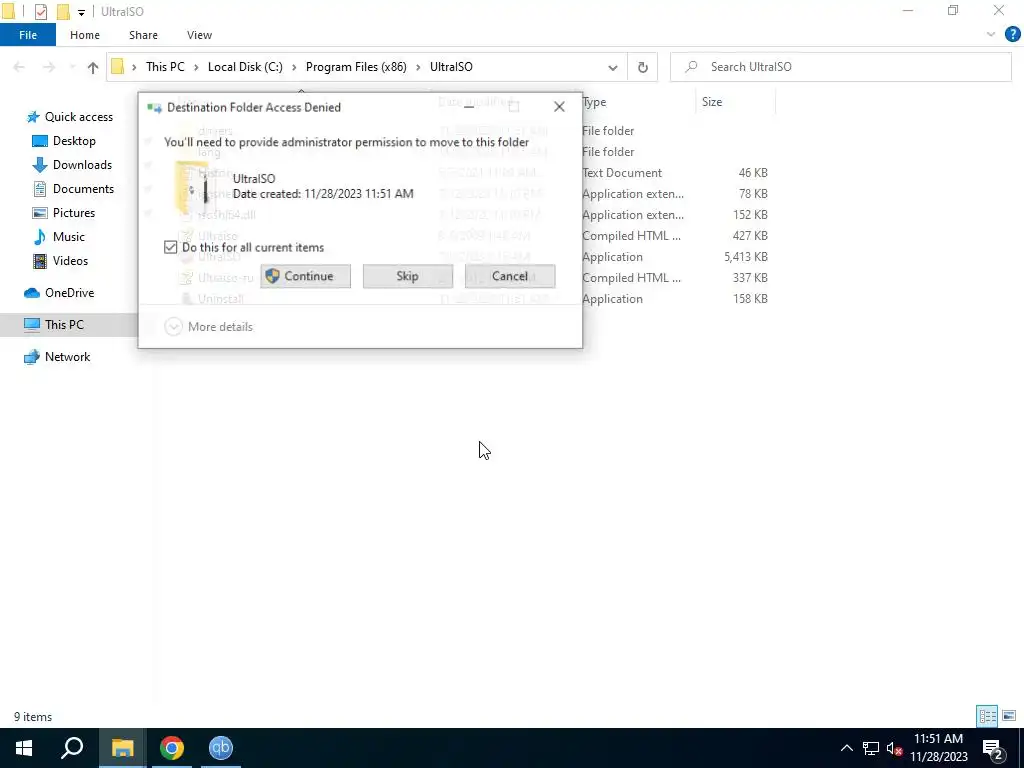
Task: Click the '46 KB' size value
Action: [x=753, y=173]
